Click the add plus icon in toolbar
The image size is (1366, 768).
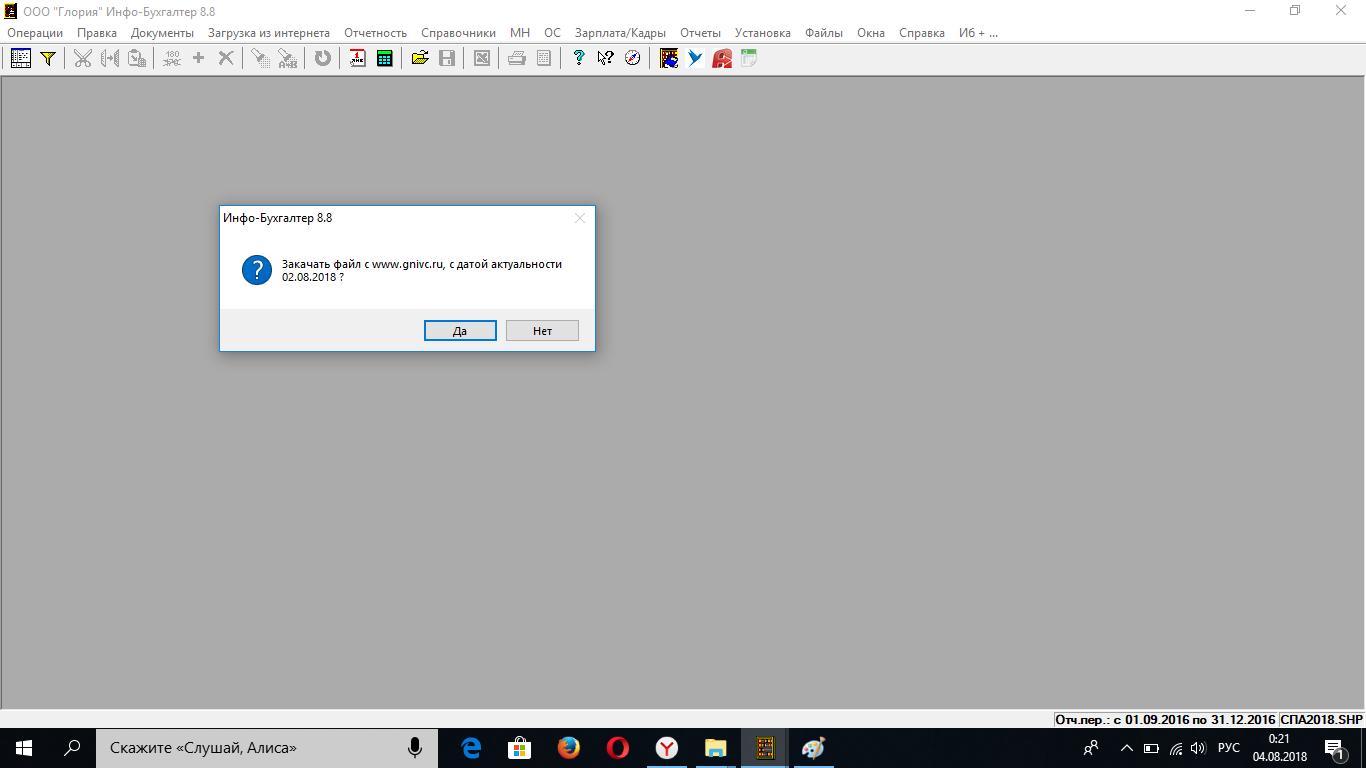click(x=198, y=58)
